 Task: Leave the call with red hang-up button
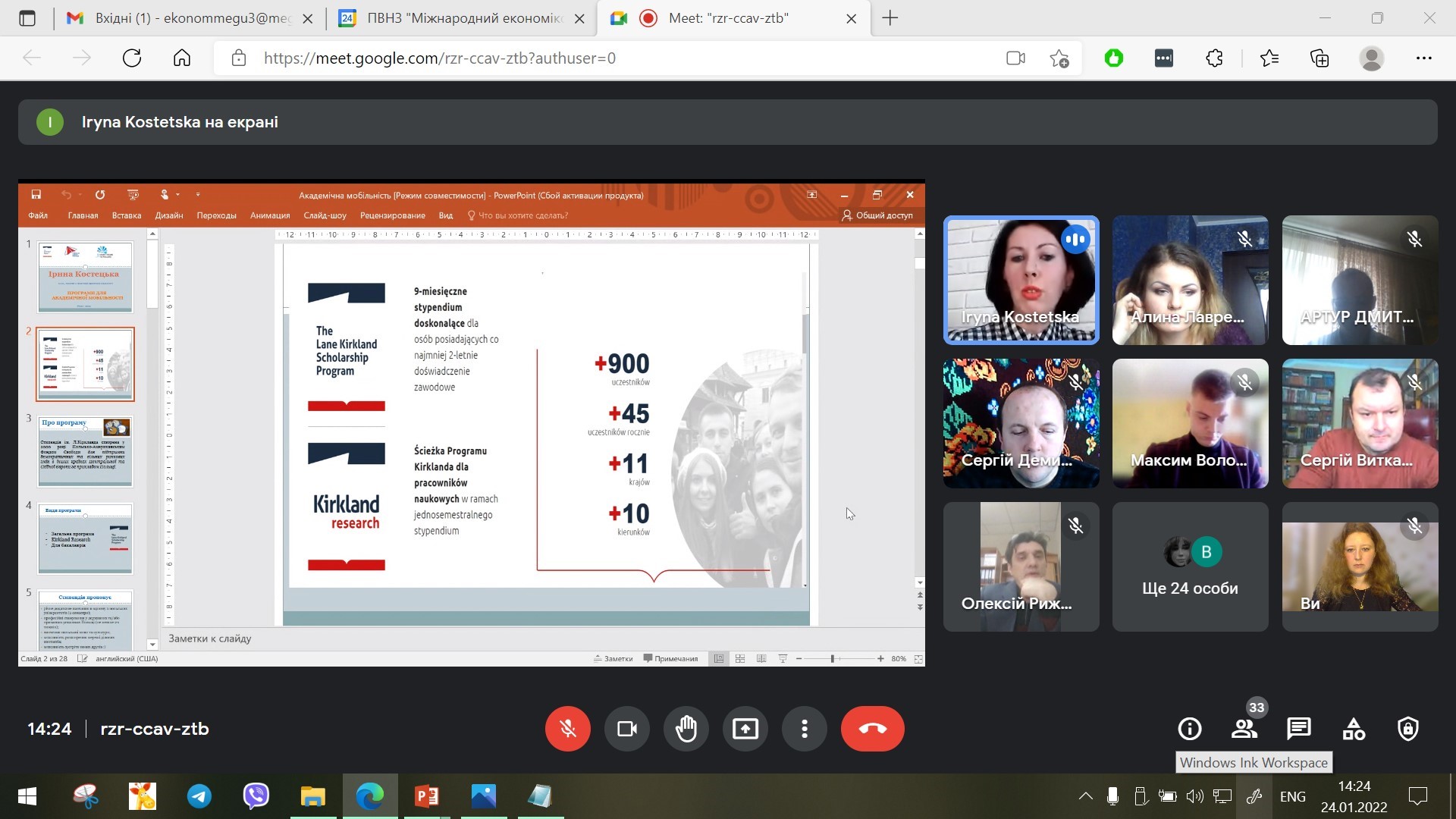coord(872,729)
